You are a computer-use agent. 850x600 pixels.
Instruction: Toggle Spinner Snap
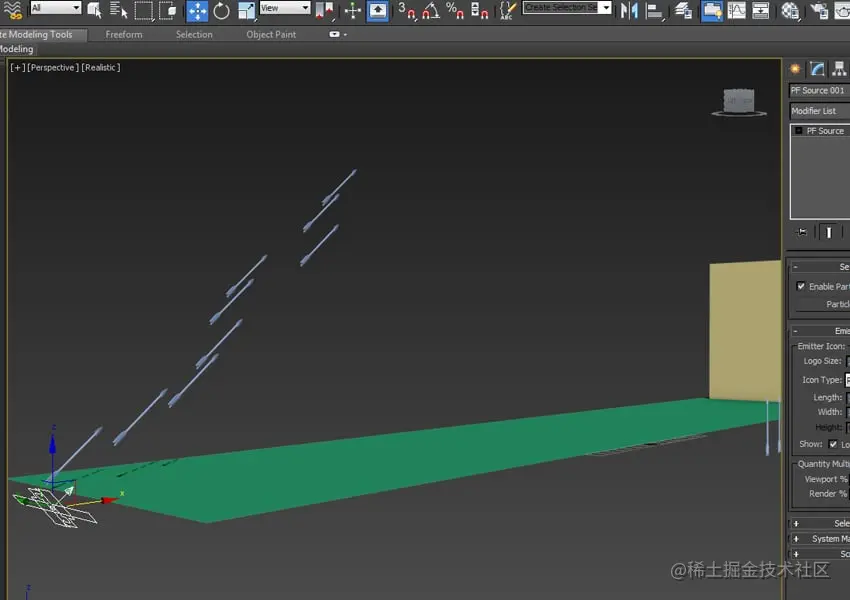(x=479, y=10)
